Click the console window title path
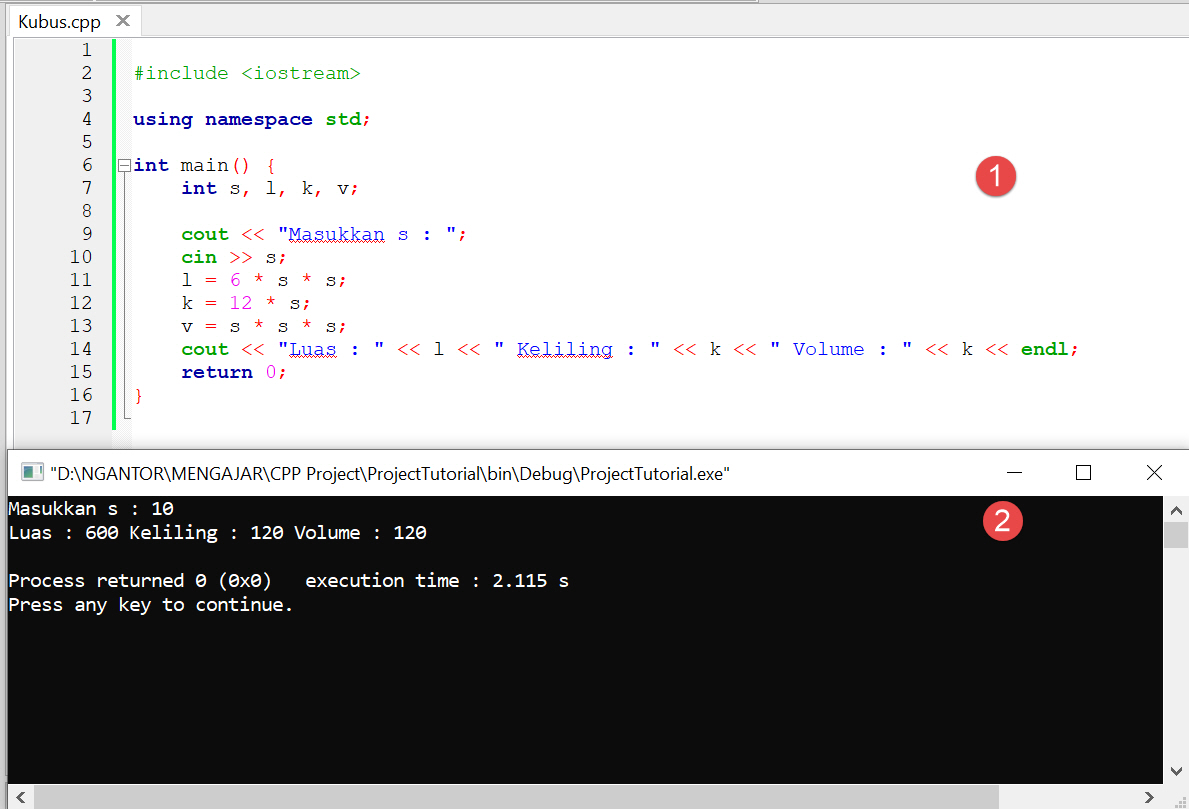Image resolution: width=1189 pixels, height=809 pixels. point(390,474)
